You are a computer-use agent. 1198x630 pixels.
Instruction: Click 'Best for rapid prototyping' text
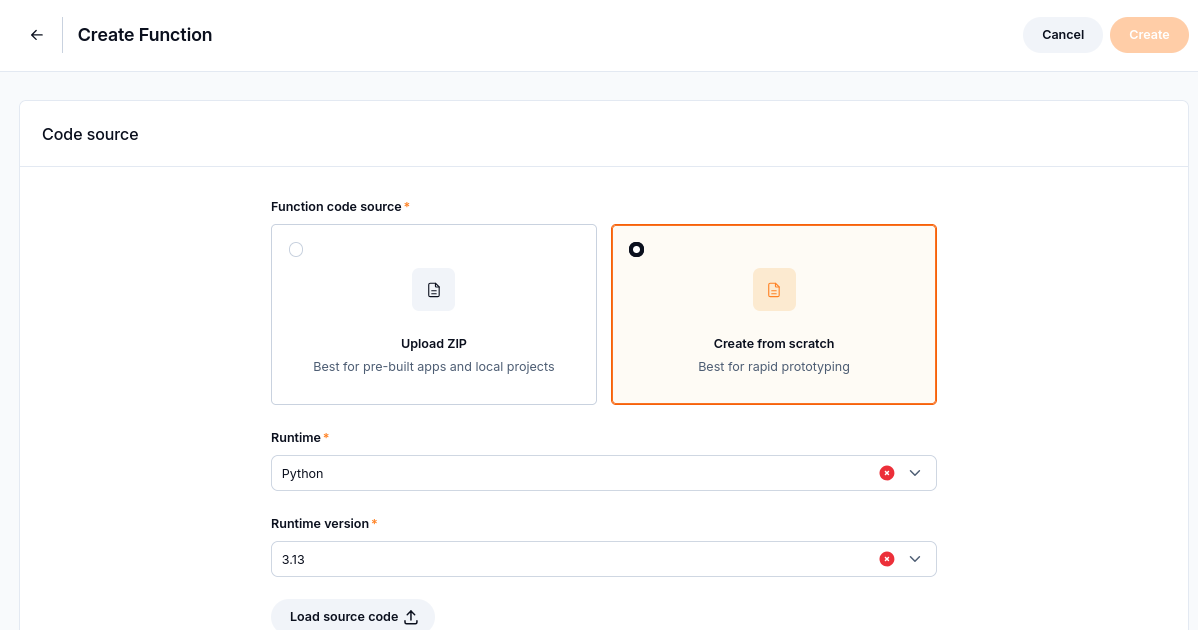[x=774, y=367]
